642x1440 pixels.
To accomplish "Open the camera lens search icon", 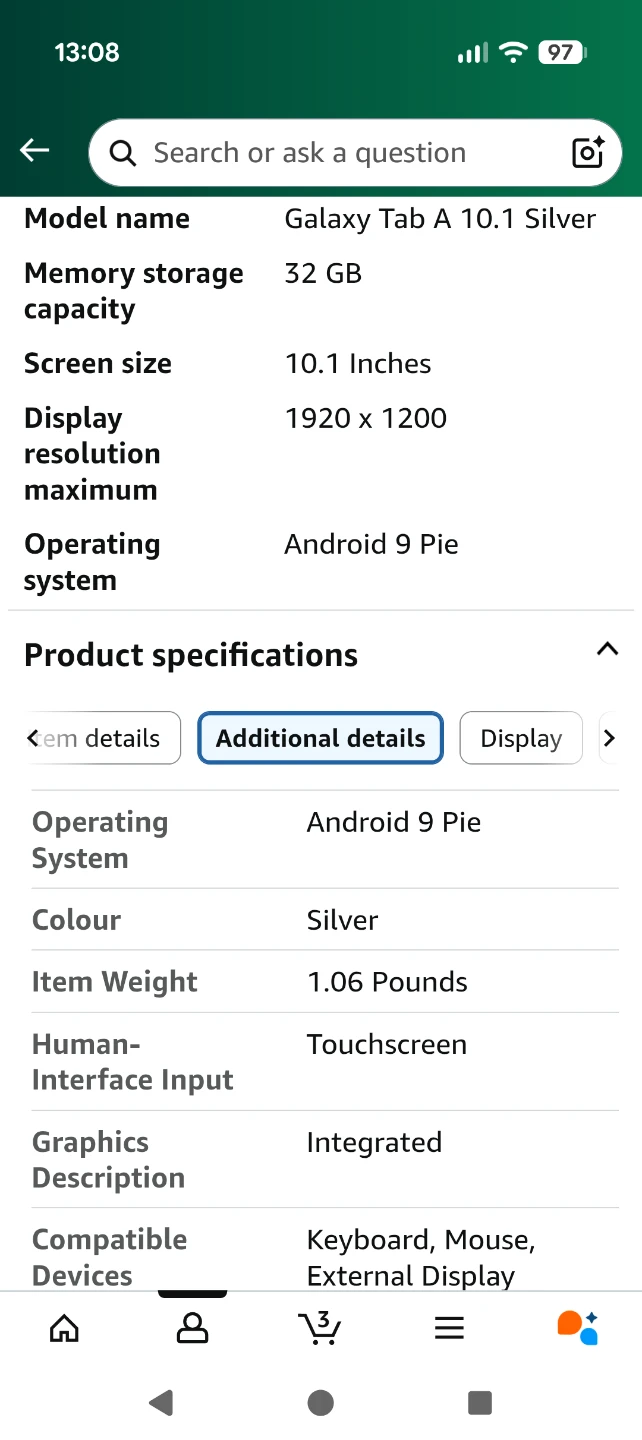I will pyautogui.click(x=587, y=152).
